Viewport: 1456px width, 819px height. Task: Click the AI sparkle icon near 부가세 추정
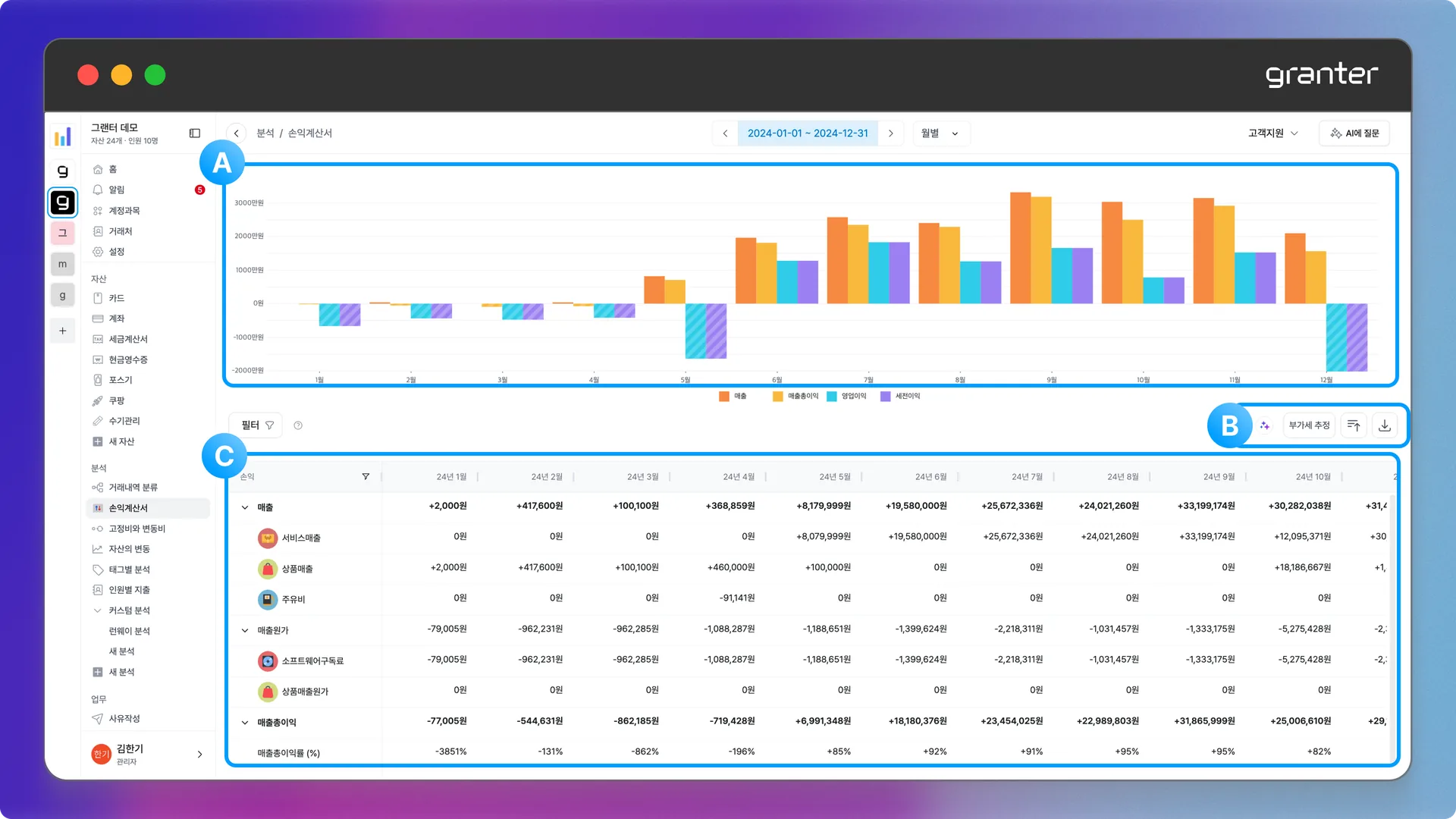tap(1265, 425)
